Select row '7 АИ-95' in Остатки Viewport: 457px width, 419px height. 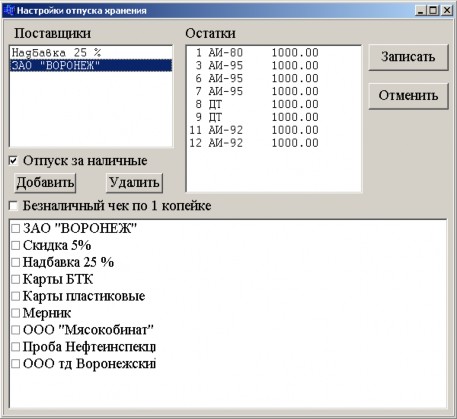coord(273,91)
